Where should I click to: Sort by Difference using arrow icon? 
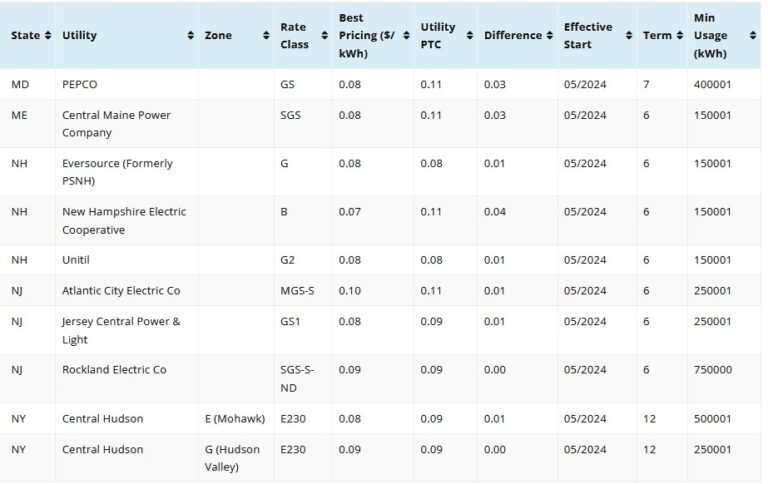tap(549, 36)
